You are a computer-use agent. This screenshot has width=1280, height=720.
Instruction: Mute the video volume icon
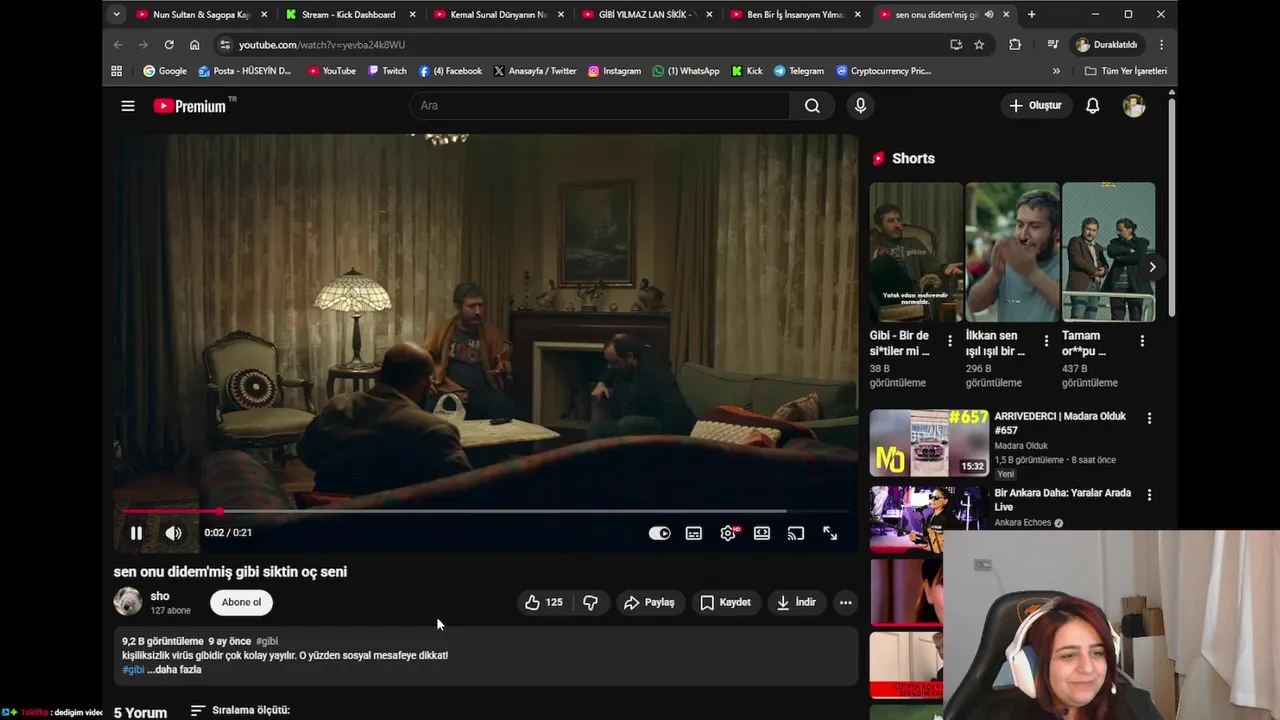(173, 533)
